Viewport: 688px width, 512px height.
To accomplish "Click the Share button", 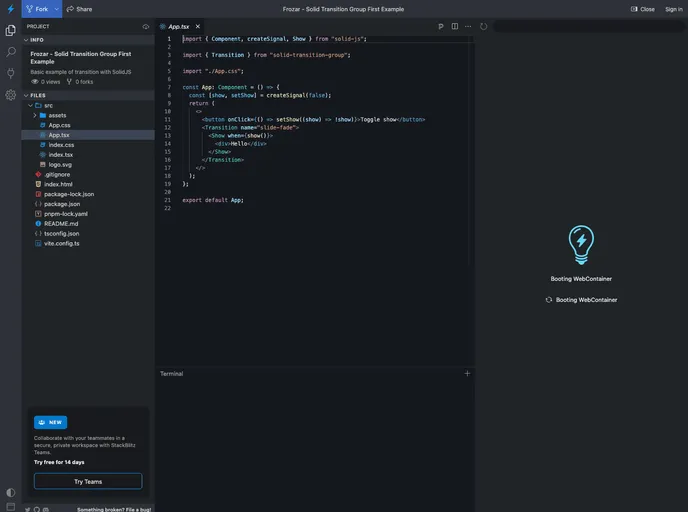I will pyautogui.click(x=79, y=9).
